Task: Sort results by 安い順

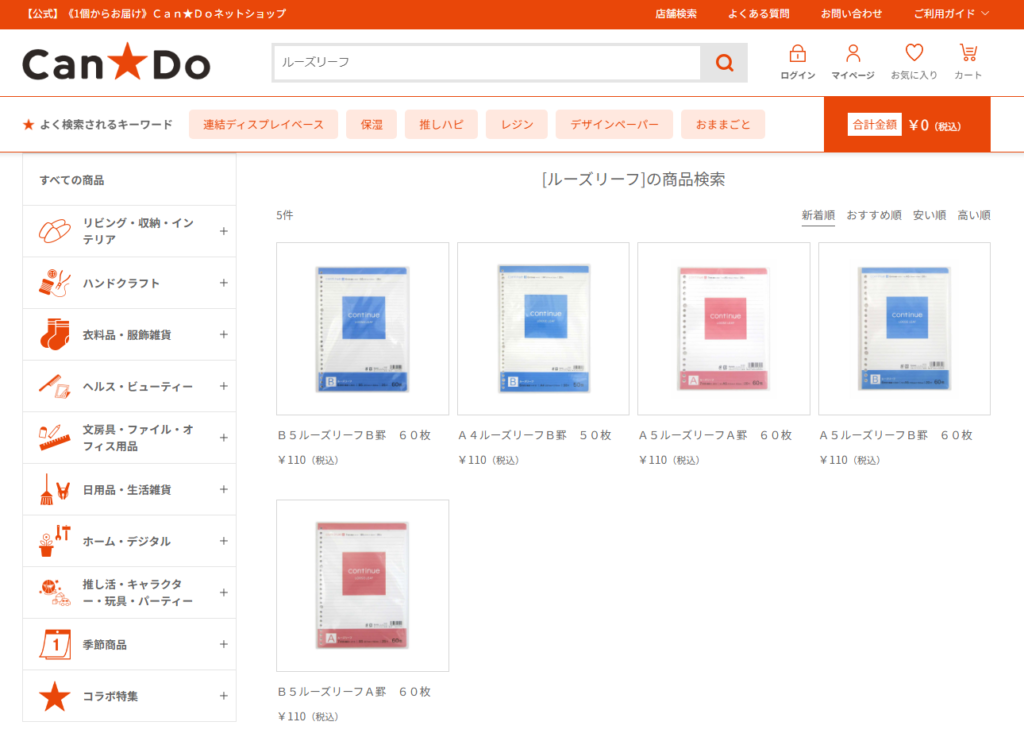Action: coord(929,215)
